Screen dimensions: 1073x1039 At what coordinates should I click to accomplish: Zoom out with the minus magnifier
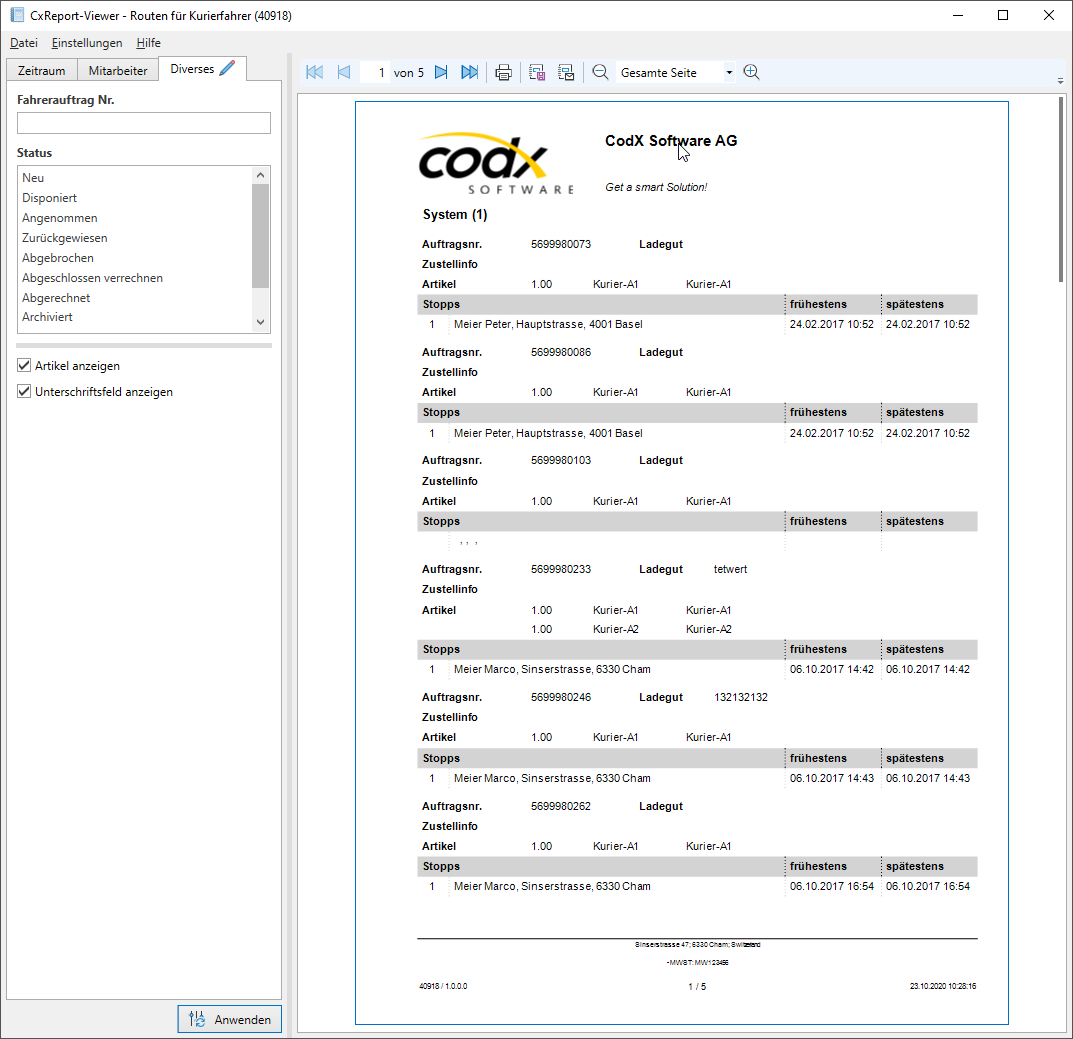pyautogui.click(x=600, y=72)
